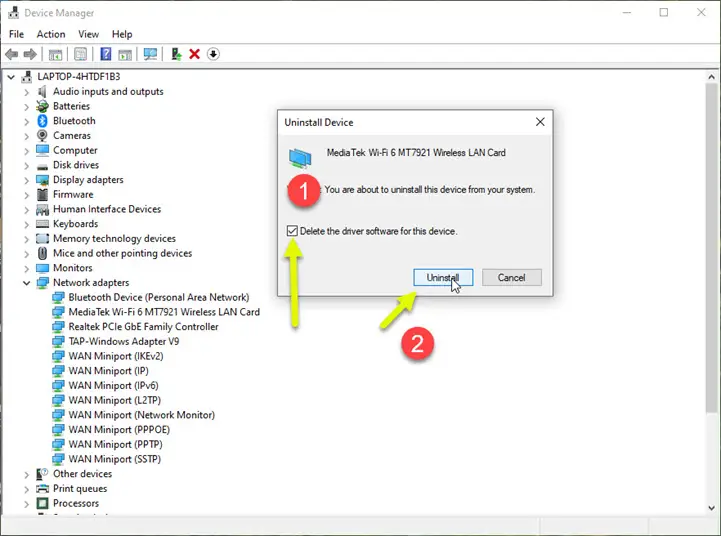Expand the Bluetooth node chevron
Viewport: 721px width, 536px height.
pyautogui.click(x=27, y=121)
